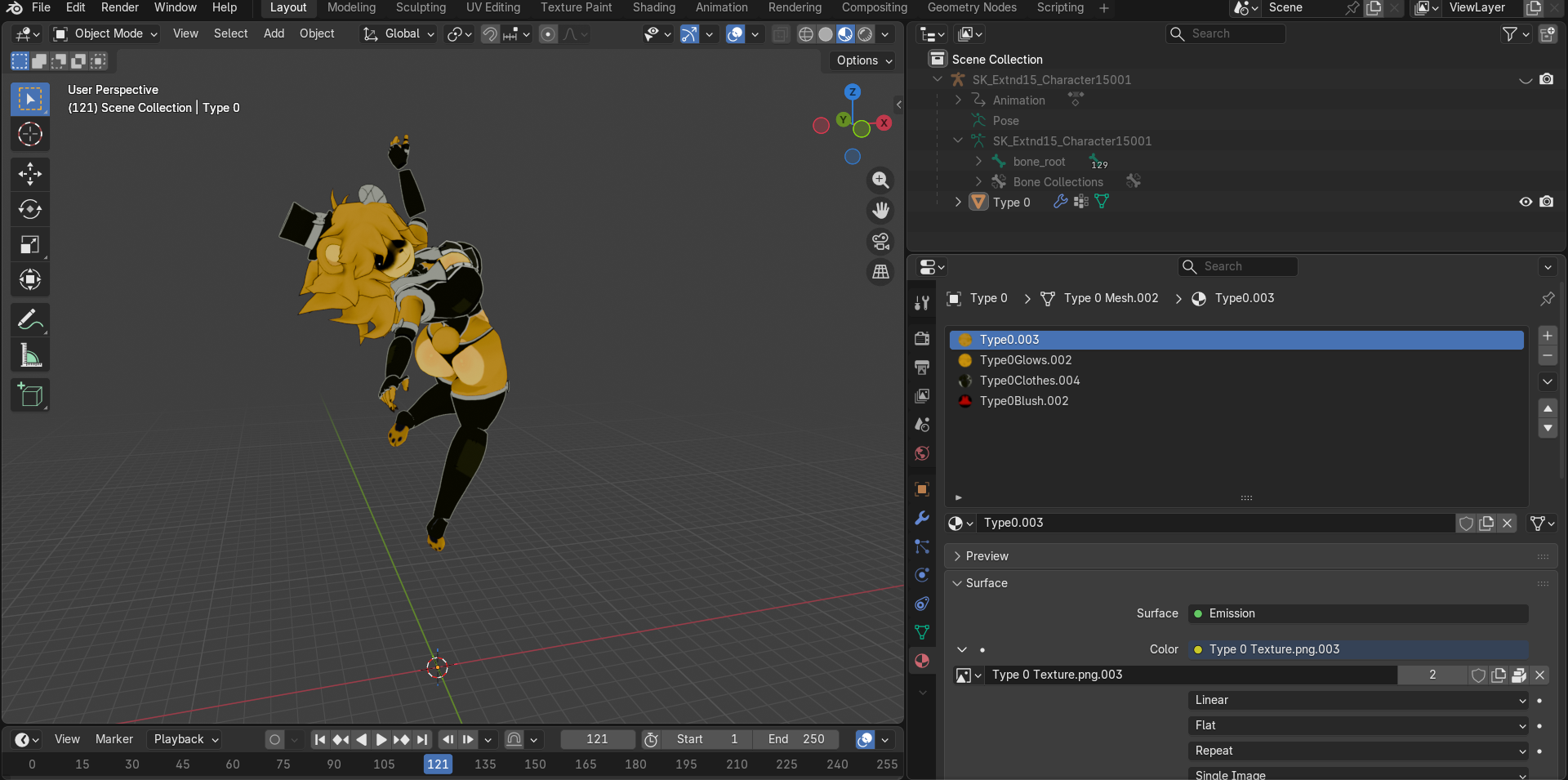Image resolution: width=1568 pixels, height=780 pixels.
Task: Toggle render visibility for Type 0
Action: (1547, 202)
